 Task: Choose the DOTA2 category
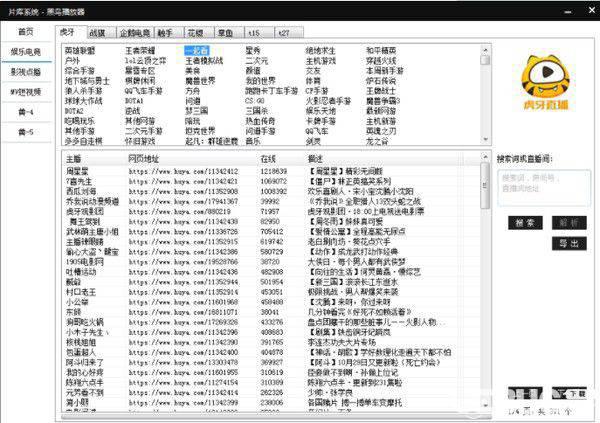click(x=74, y=111)
